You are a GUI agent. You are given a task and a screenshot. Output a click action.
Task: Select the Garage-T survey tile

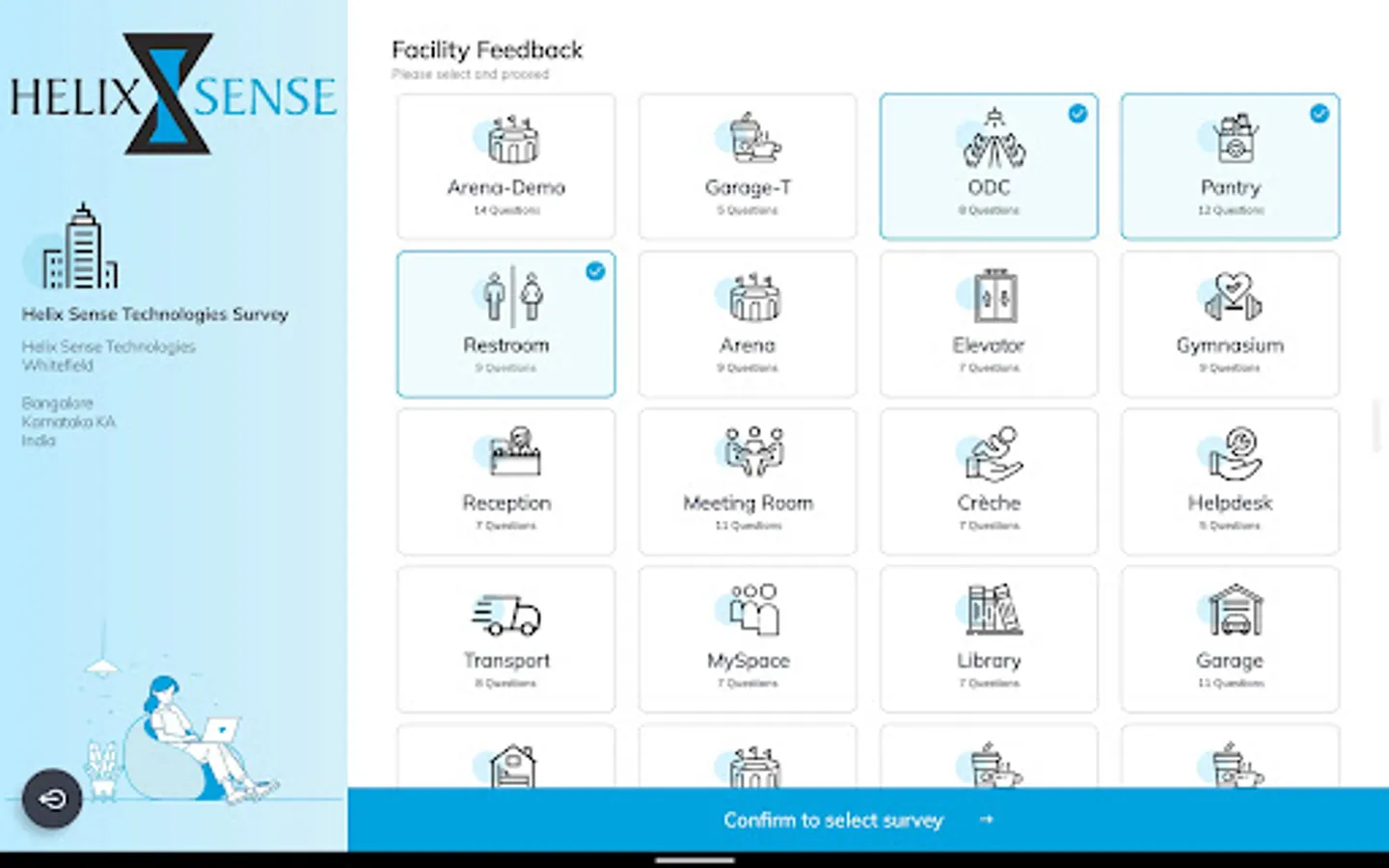point(747,166)
